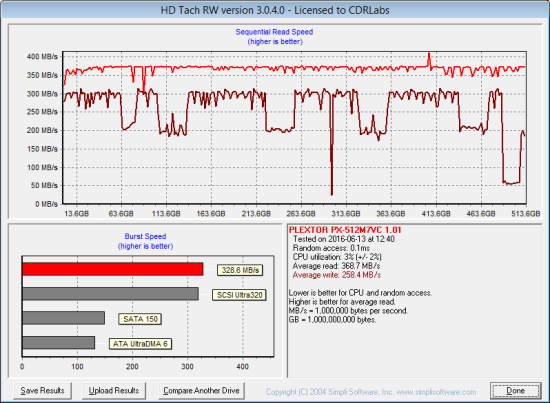This screenshot has width=550, height=403.
Task: Click the Done button
Action: [515, 390]
